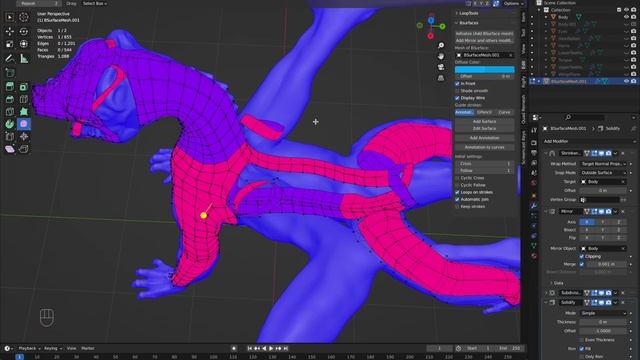The width and height of the screenshot is (640, 360).
Task: Pick the Knife tool
Action: (x=9, y=111)
